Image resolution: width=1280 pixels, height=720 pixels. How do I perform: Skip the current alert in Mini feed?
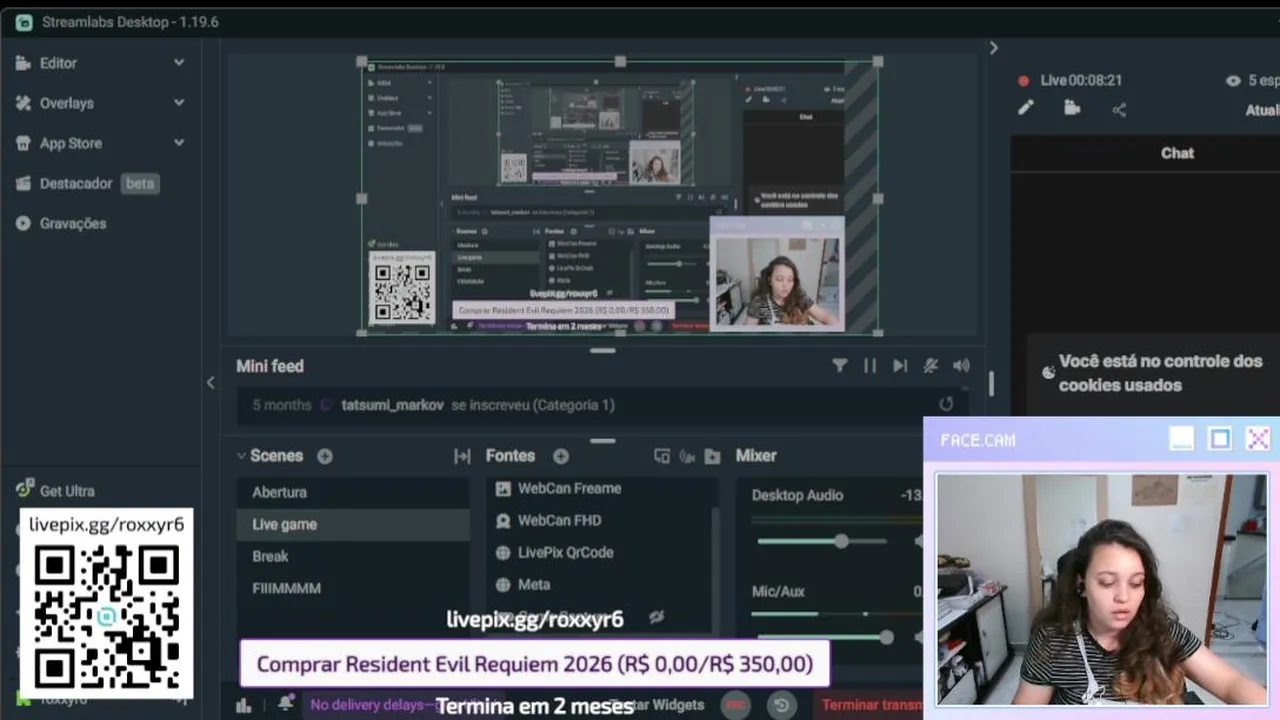900,366
